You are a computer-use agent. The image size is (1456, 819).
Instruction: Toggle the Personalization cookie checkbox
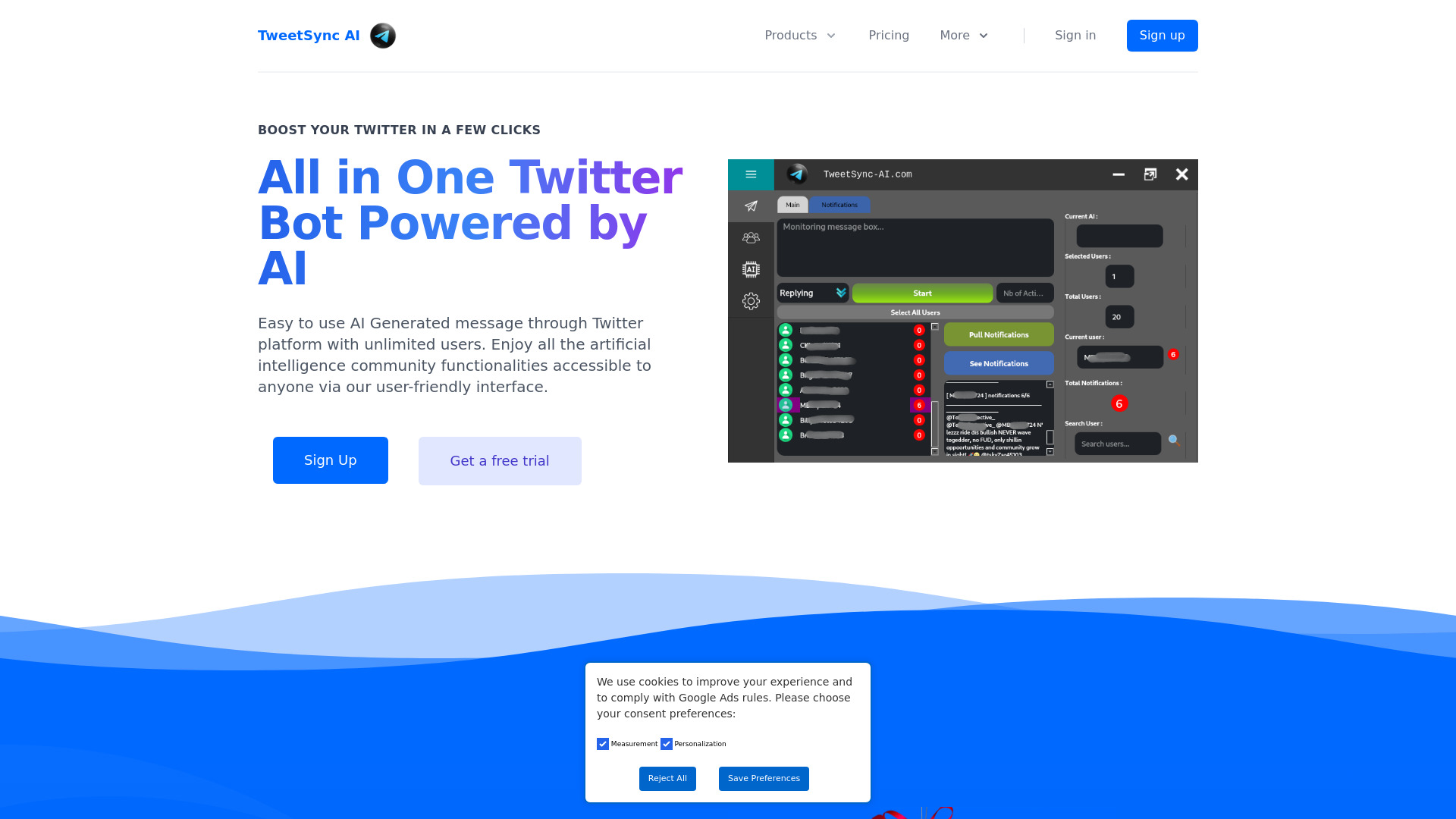667,744
